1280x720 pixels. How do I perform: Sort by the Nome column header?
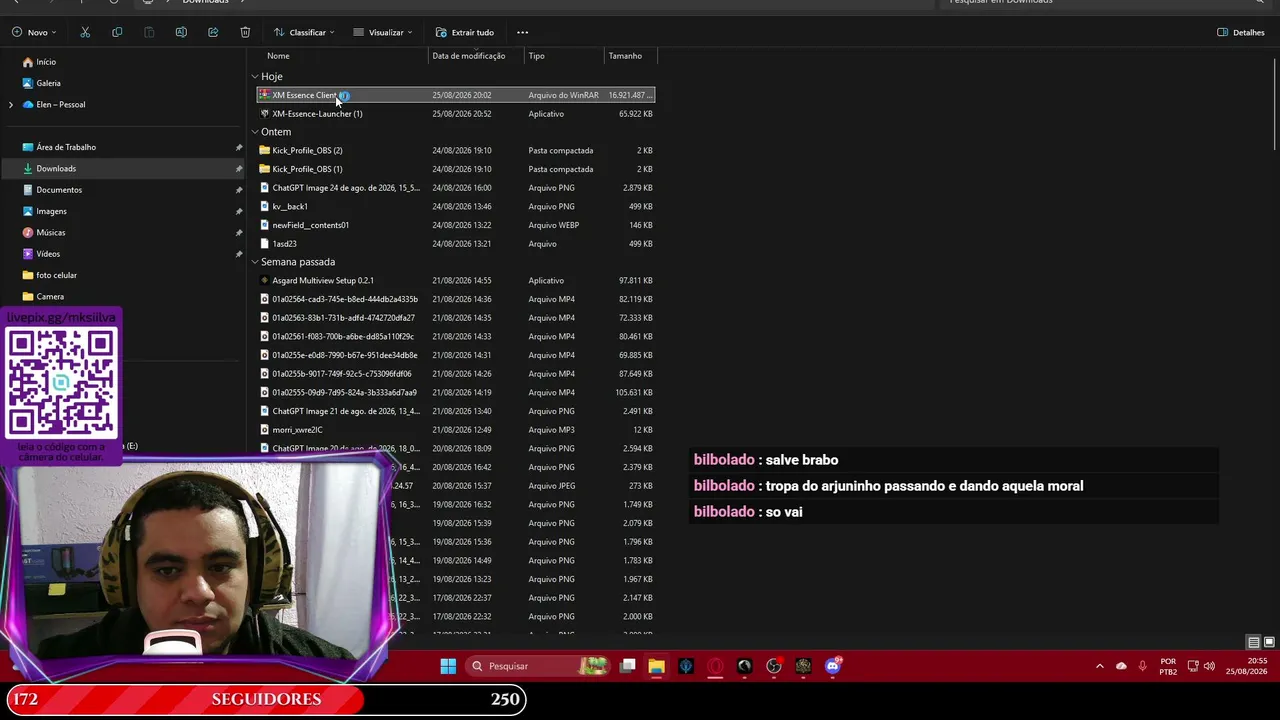pos(278,56)
